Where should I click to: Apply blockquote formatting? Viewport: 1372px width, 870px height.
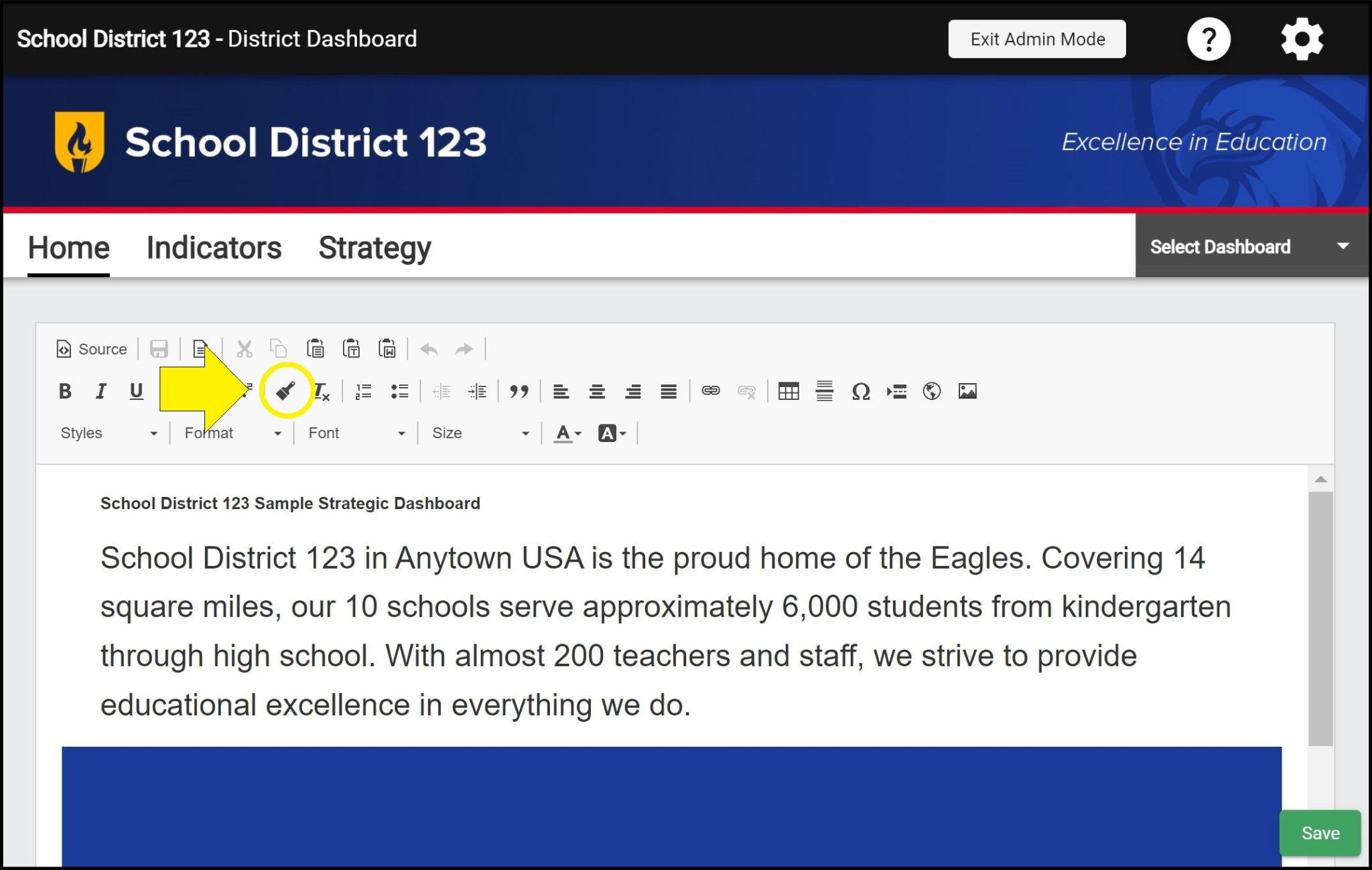click(x=521, y=391)
